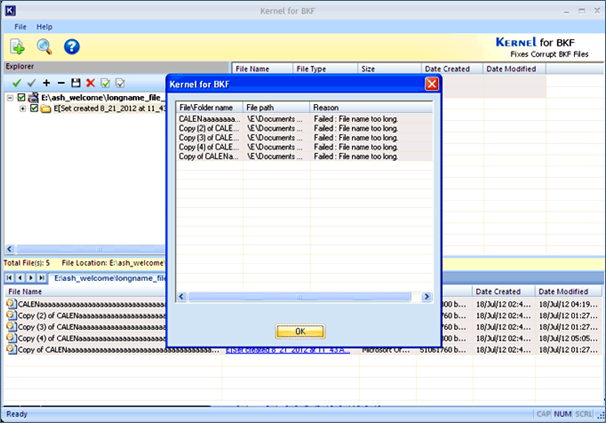Close the Kernel for BKF dialog
This screenshot has height=423, width=606.
point(432,84)
